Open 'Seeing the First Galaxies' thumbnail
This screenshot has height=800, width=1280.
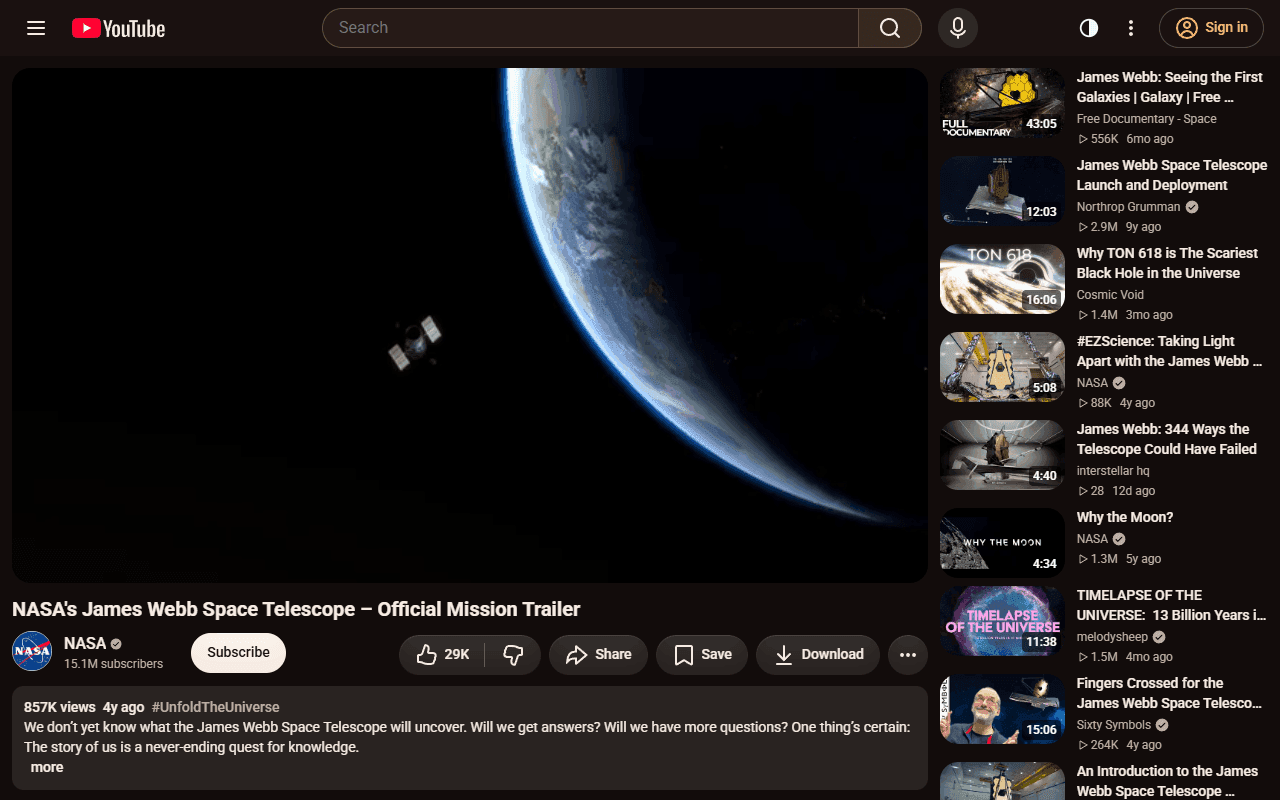point(1002,103)
